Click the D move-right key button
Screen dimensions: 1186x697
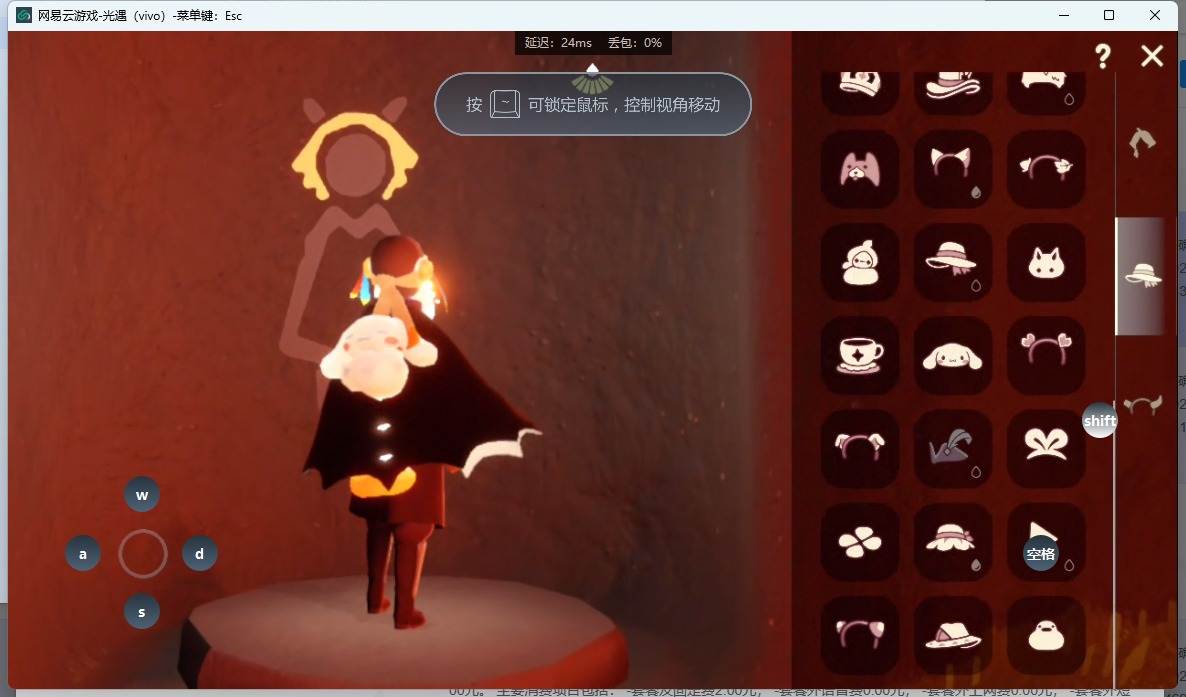[200, 553]
